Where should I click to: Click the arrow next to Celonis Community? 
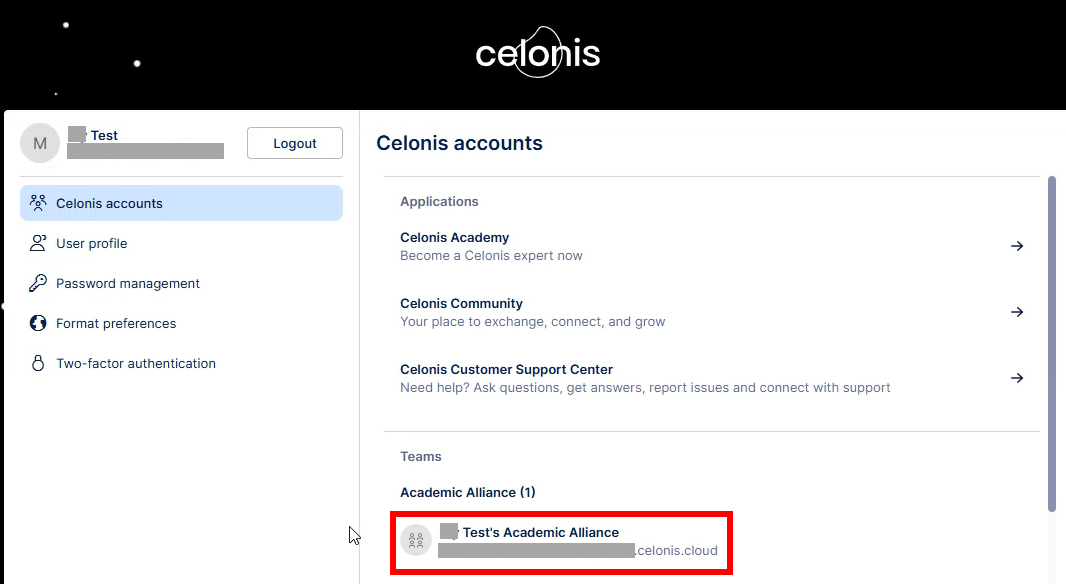tap(1017, 312)
